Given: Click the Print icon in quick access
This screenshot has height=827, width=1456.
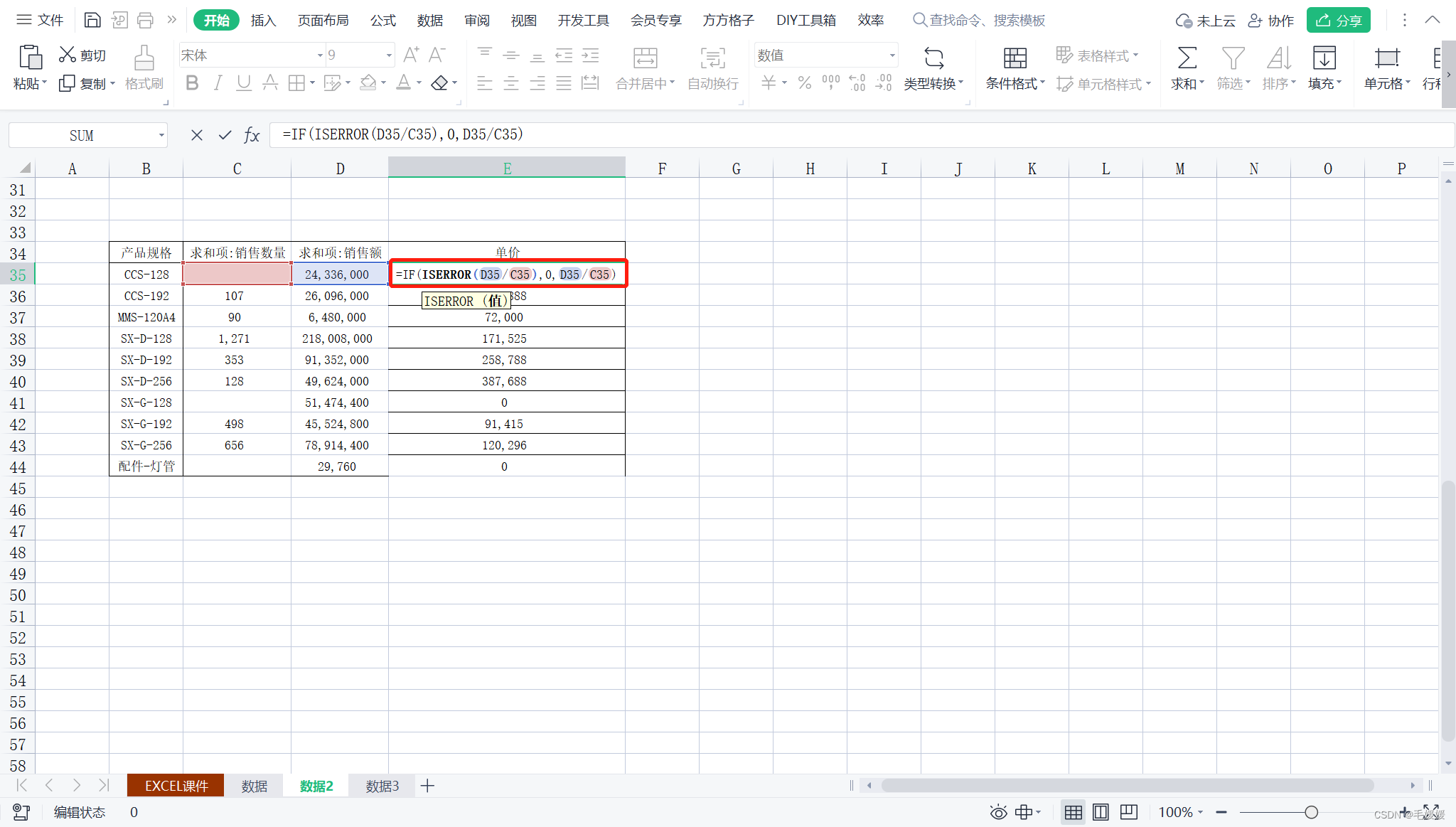Looking at the screenshot, I should pyautogui.click(x=145, y=20).
